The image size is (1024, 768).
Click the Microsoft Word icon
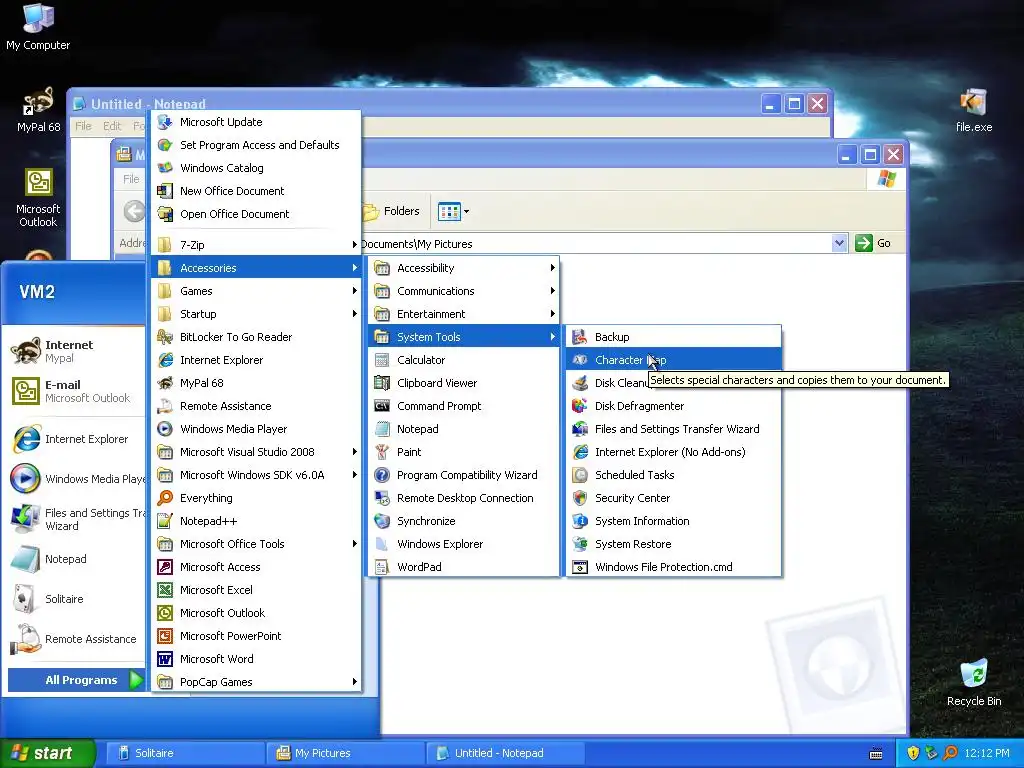[x=165, y=659]
